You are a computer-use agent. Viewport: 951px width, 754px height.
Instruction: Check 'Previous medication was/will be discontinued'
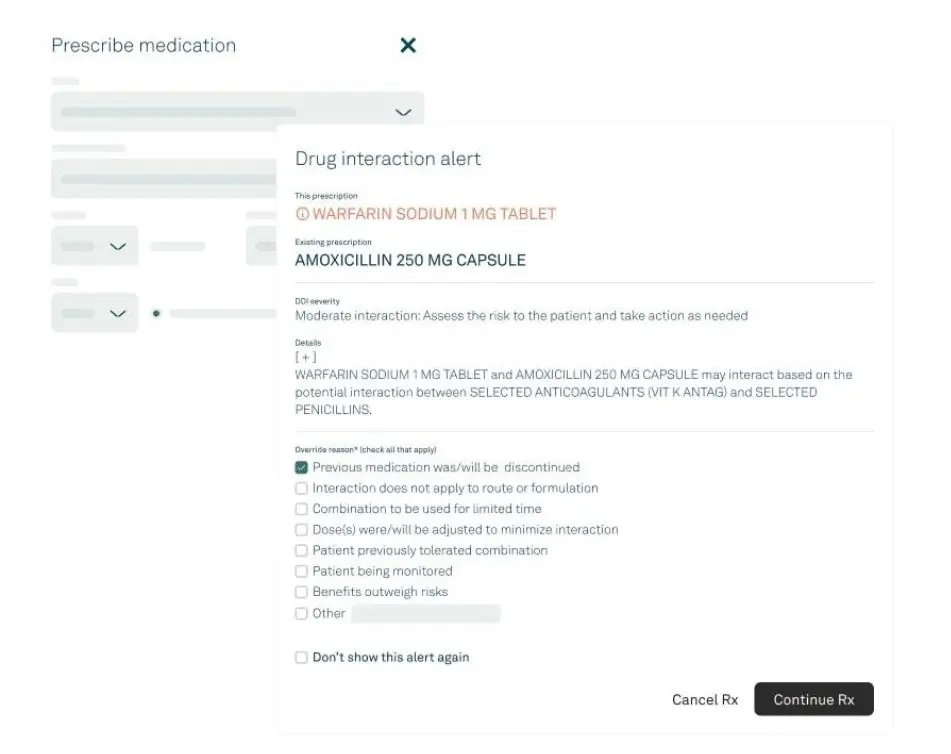(301, 467)
